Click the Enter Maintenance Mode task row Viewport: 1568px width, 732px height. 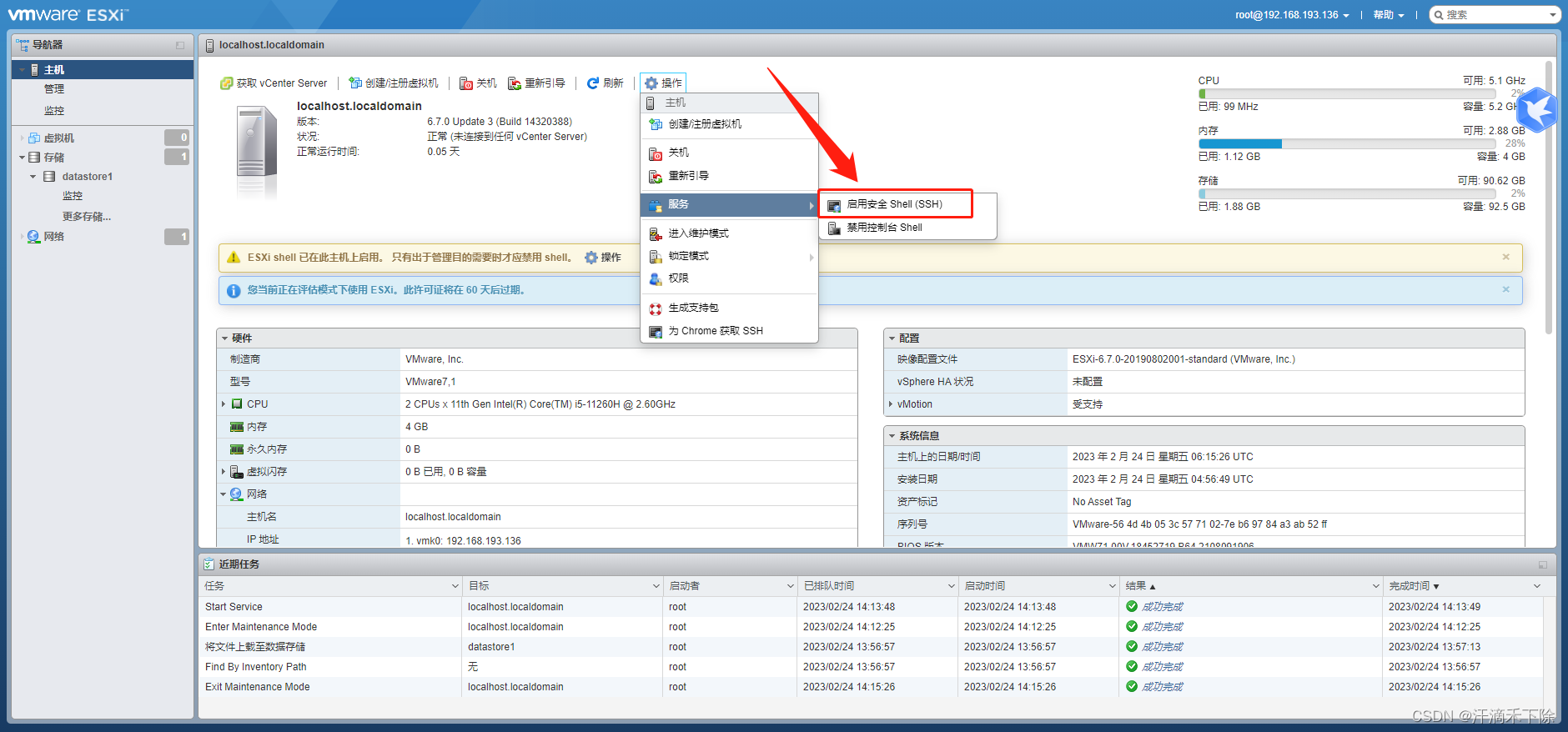872,627
